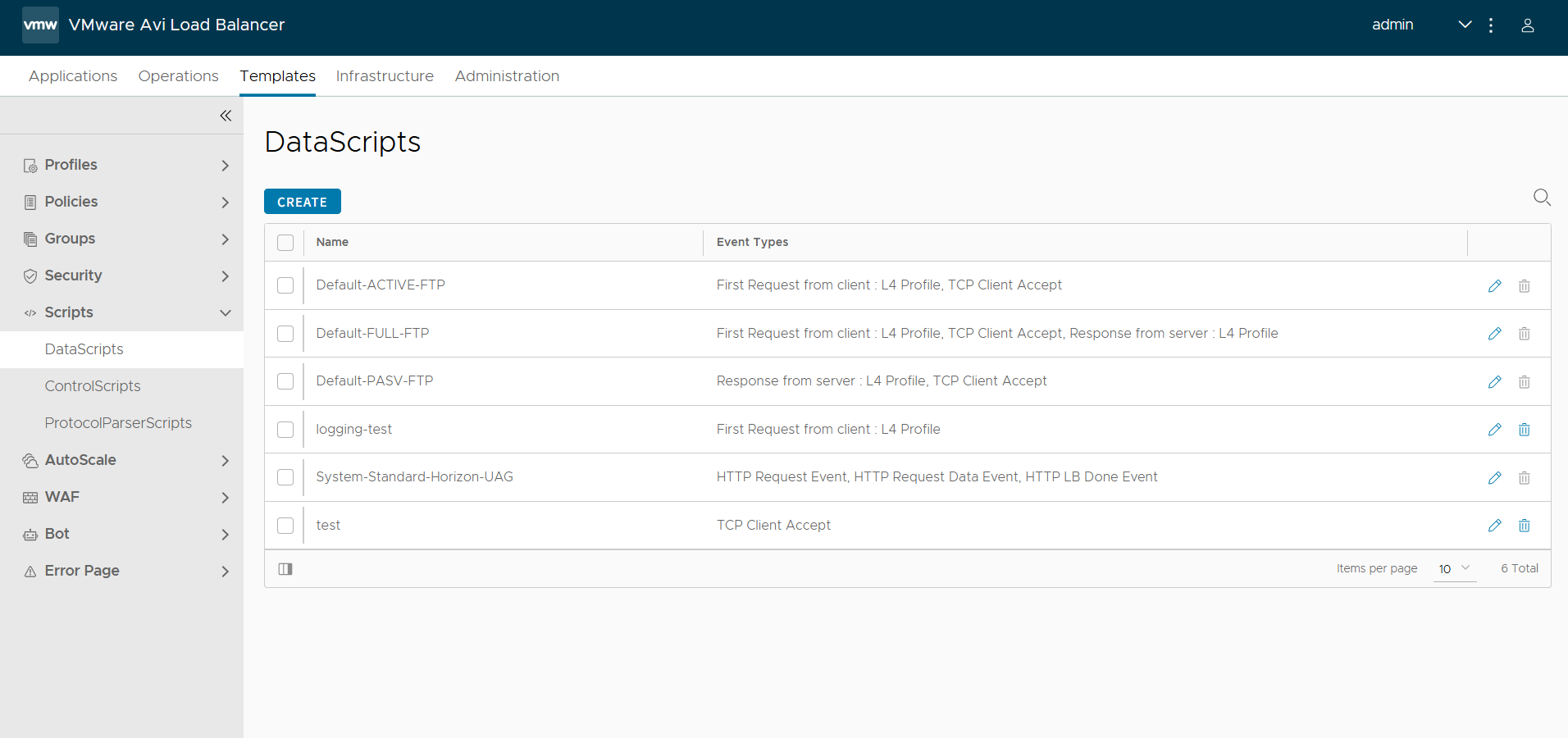Tick the logging-test row checkbox
Viewport: 1568px width, 738px height.
pos(285,430)
